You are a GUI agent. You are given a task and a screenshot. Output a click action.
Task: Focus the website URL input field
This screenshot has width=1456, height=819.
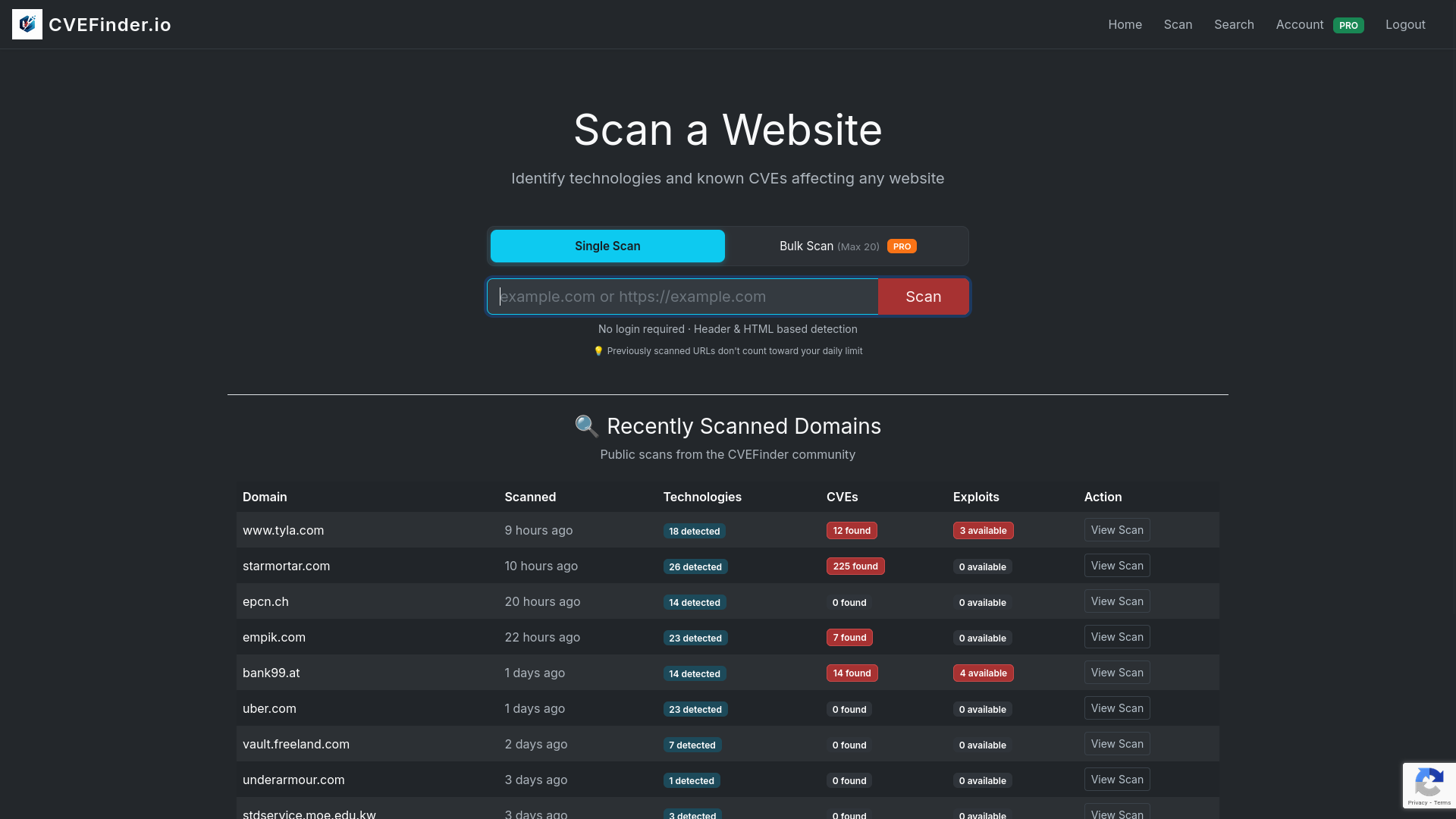pos(682,297)
